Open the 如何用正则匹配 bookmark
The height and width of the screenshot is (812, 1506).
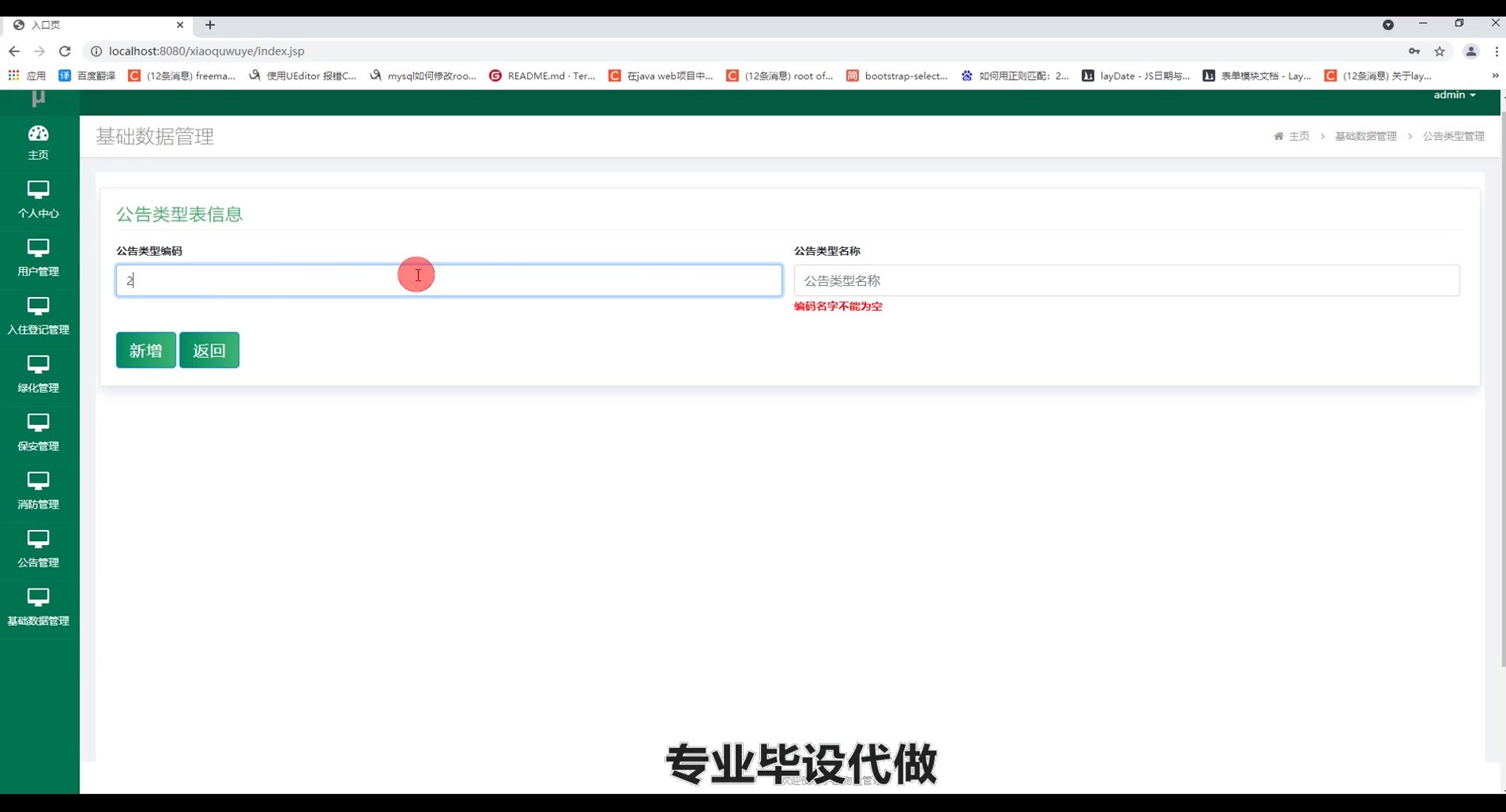coord(1015,76)
